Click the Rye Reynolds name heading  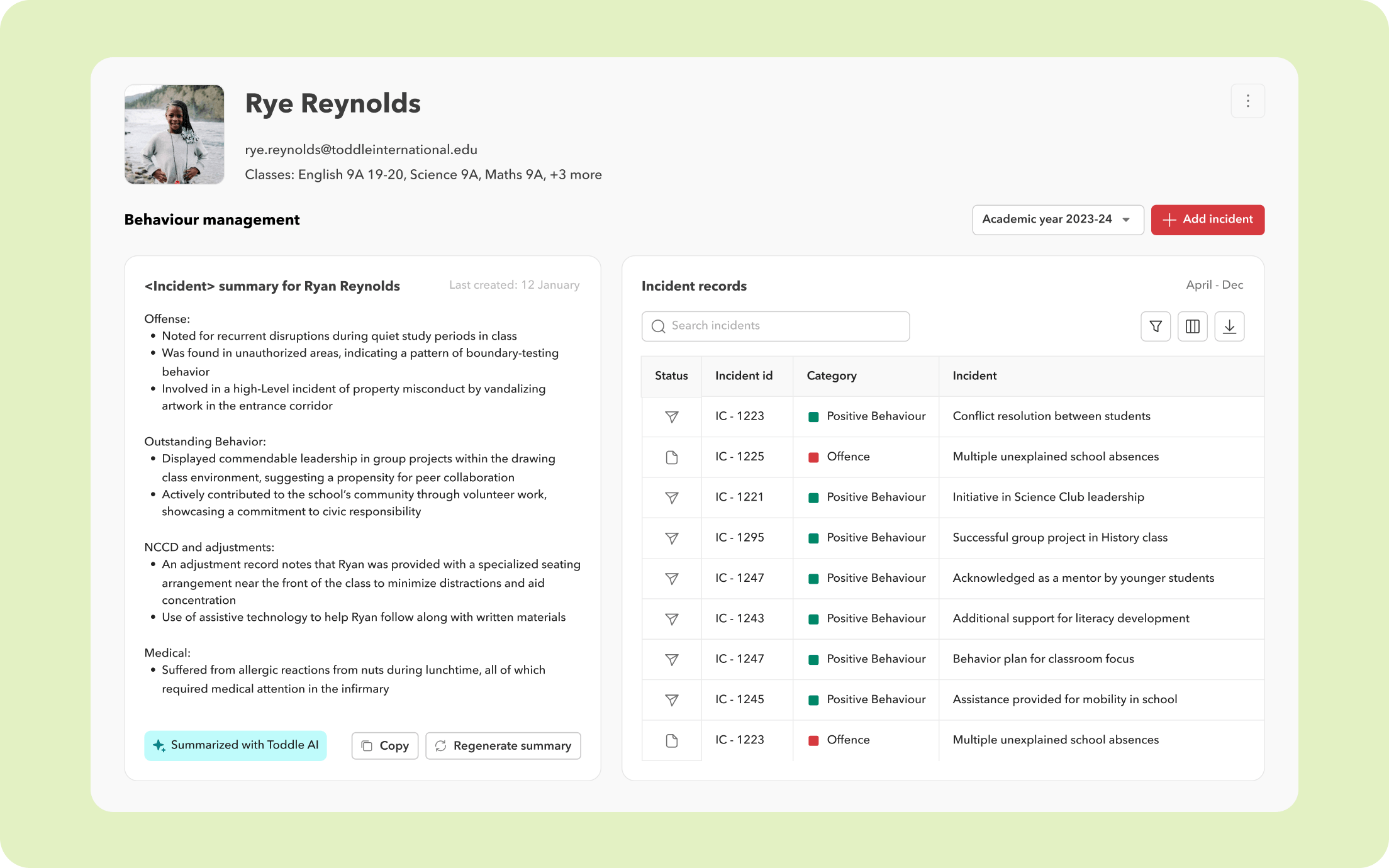click(333, 104)
